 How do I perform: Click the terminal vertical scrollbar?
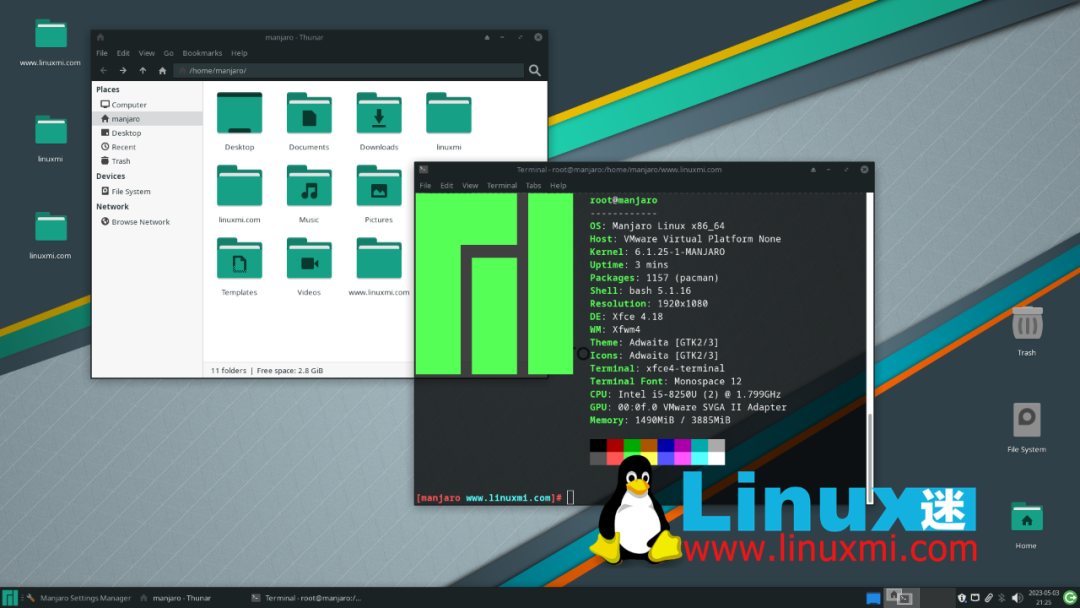pos(870,348)
